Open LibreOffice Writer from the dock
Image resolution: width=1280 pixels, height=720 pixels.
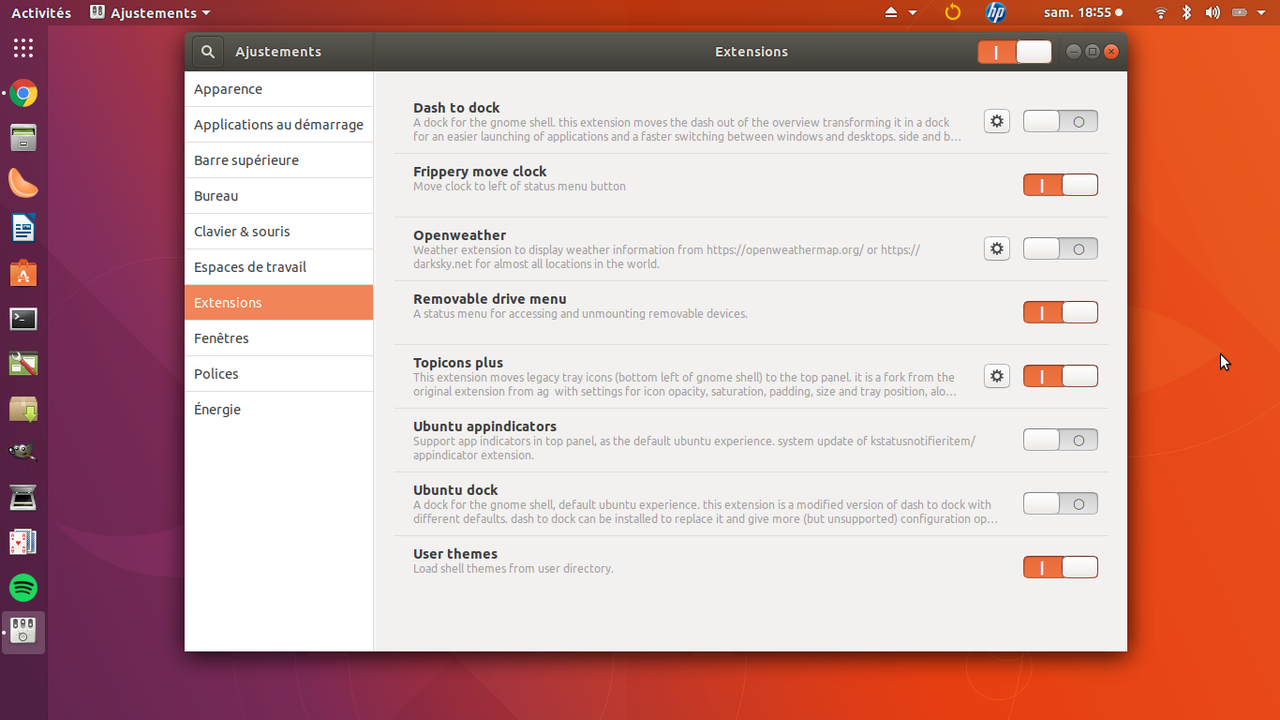23,228
